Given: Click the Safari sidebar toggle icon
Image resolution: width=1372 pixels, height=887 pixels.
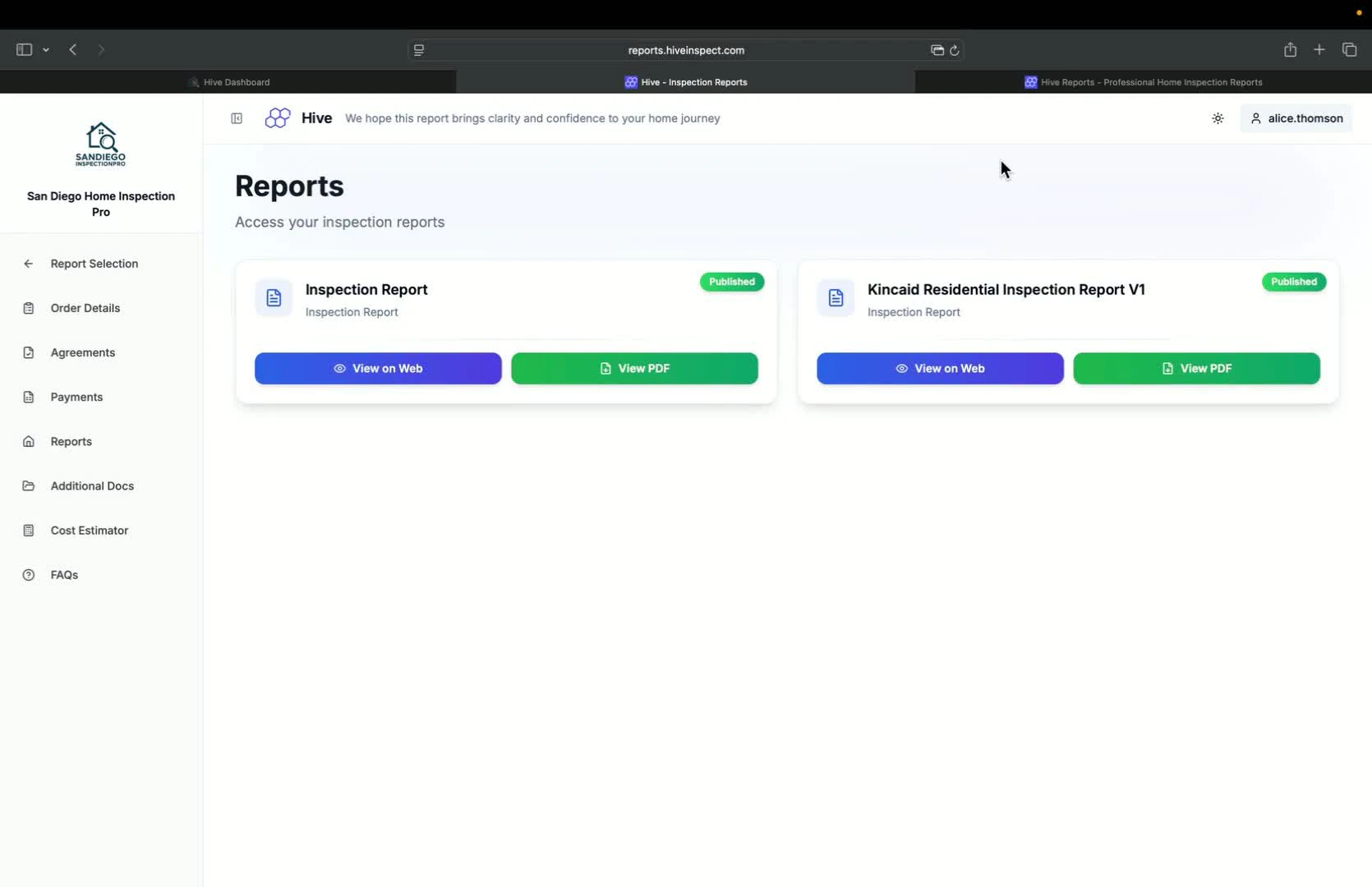Looking at the screenshot, I should pyautogui.click(x=24, y=50).
